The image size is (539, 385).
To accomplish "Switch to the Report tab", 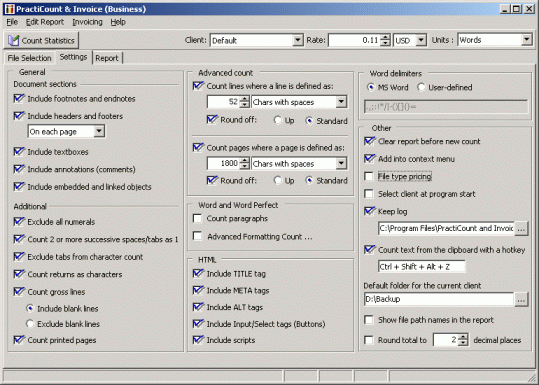I will 107,58.
